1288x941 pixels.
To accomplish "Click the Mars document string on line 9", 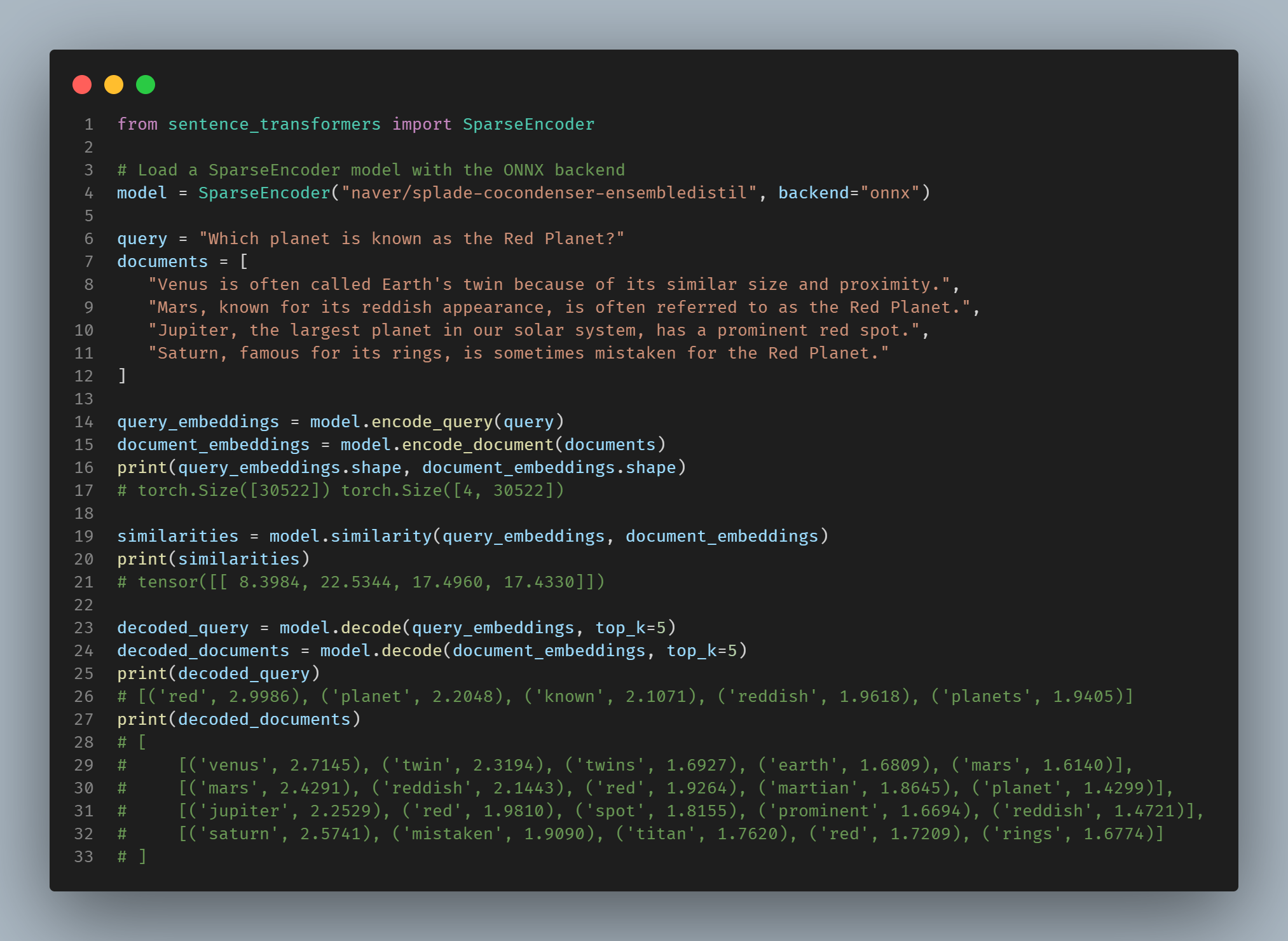I will (x=559, y=307).
